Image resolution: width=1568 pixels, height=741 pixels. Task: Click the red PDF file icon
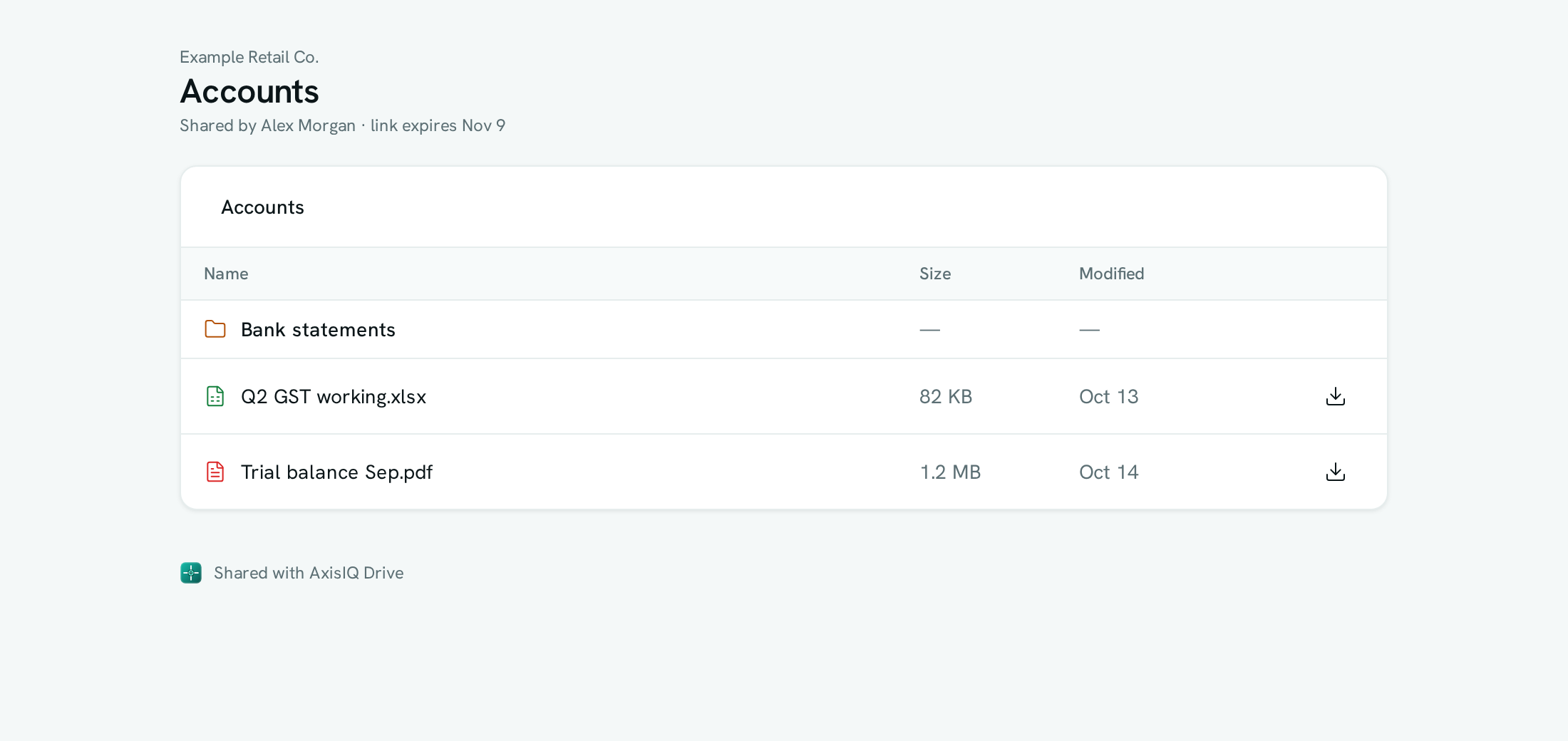pyautogui.click(x=215, y=472)
